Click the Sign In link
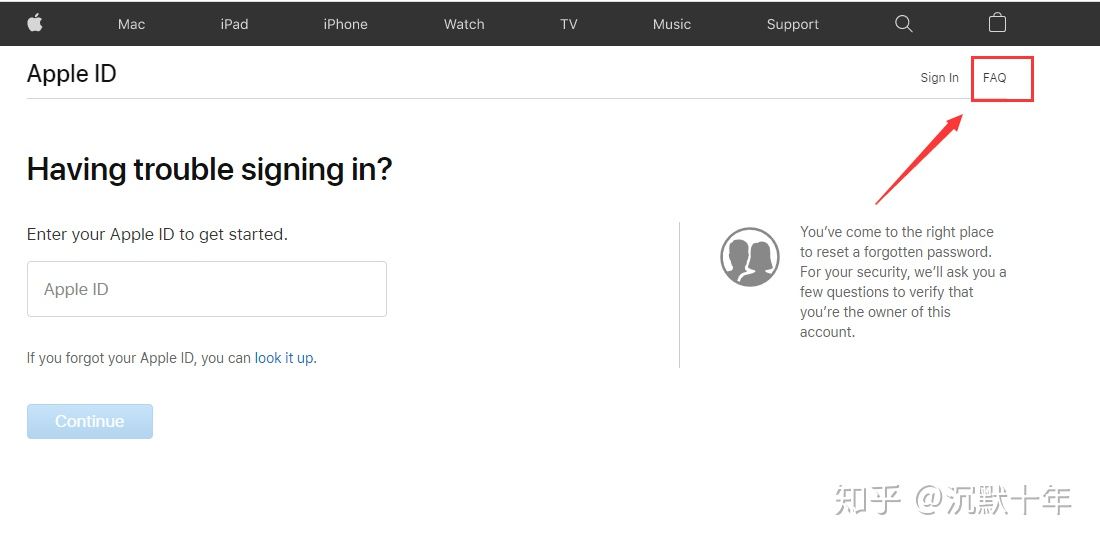Viewport: 1100px width, 546px height. click(939, 78)
